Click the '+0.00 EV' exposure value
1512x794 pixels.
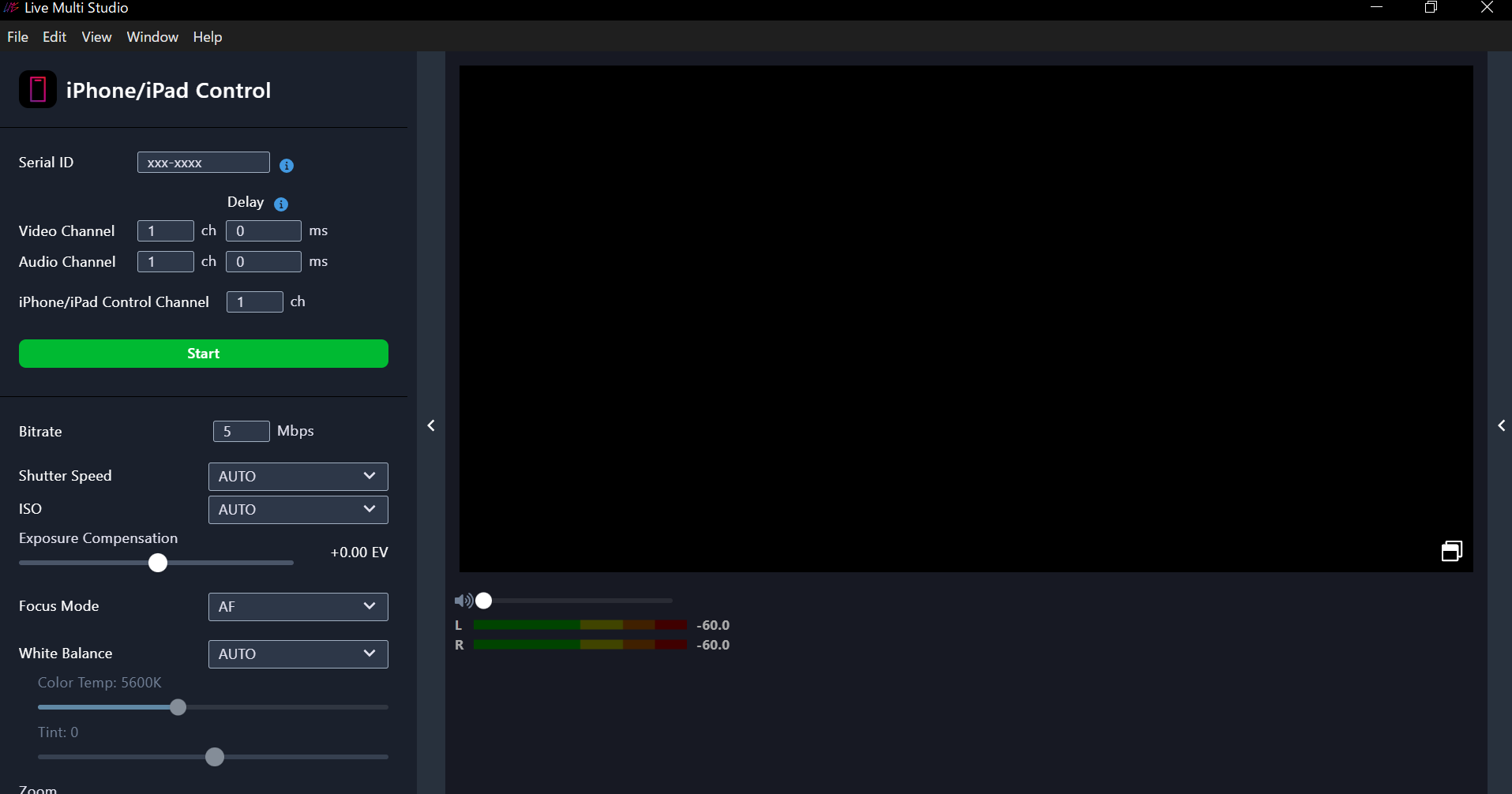point(359,552)
